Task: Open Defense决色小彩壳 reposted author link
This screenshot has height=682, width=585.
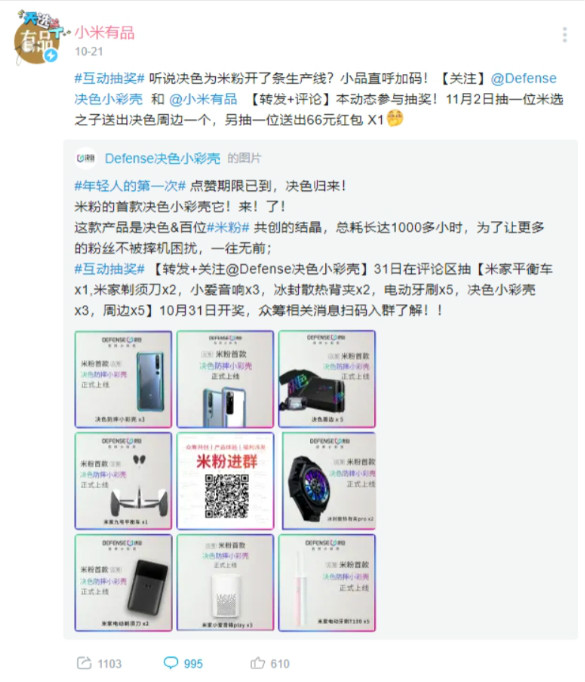Action: tap(163, 158)
